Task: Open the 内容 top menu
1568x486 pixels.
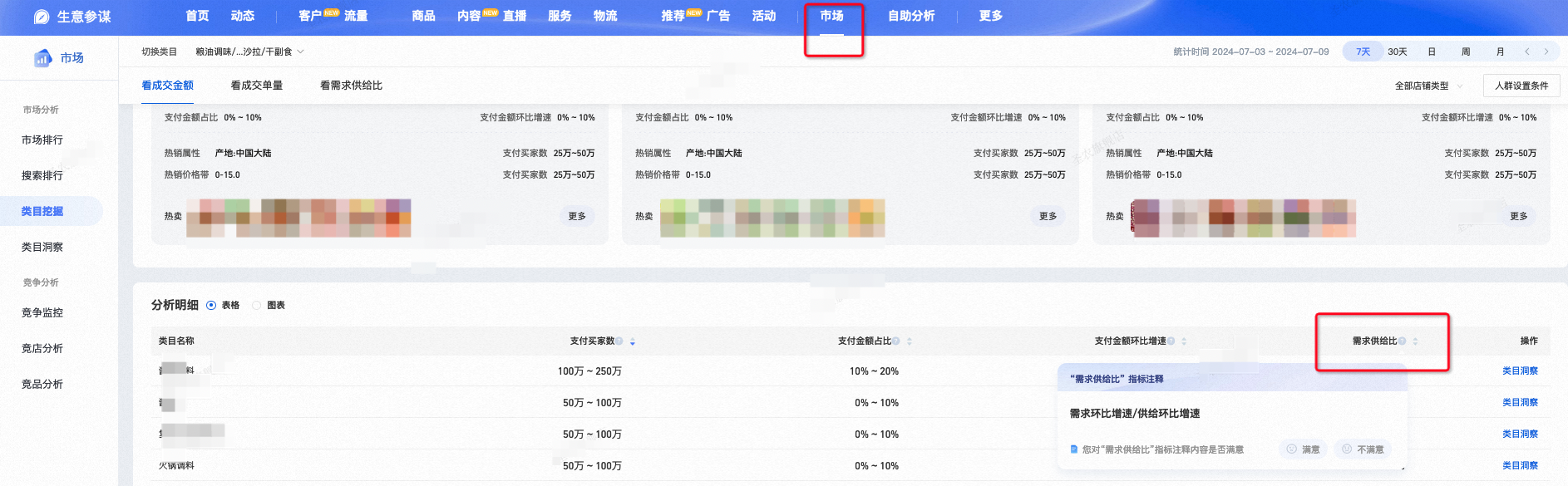Action: pos(469,16)
